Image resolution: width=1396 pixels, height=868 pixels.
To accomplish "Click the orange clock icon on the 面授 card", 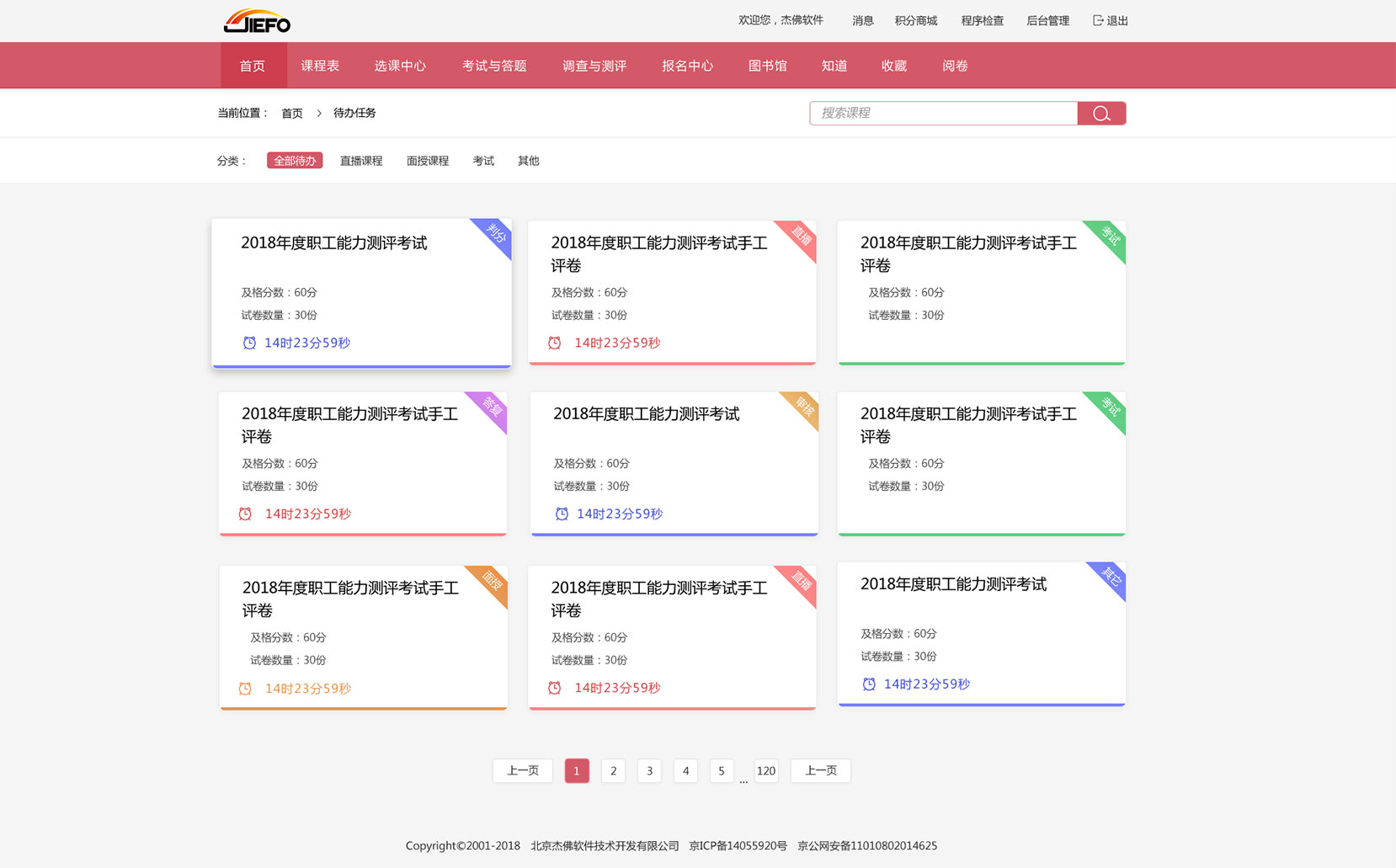I will 245,688.
